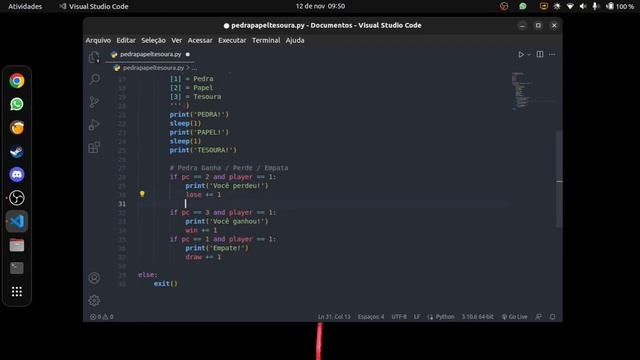Click the code minimap preview
This screenshot has height=360, width=640.
tap(533, 91)
